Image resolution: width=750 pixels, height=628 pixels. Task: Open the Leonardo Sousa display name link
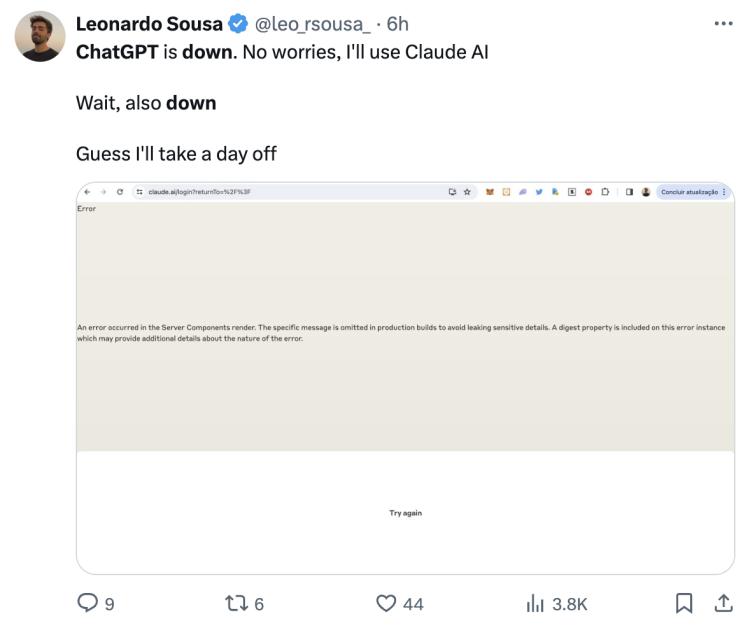pos(150,24)
